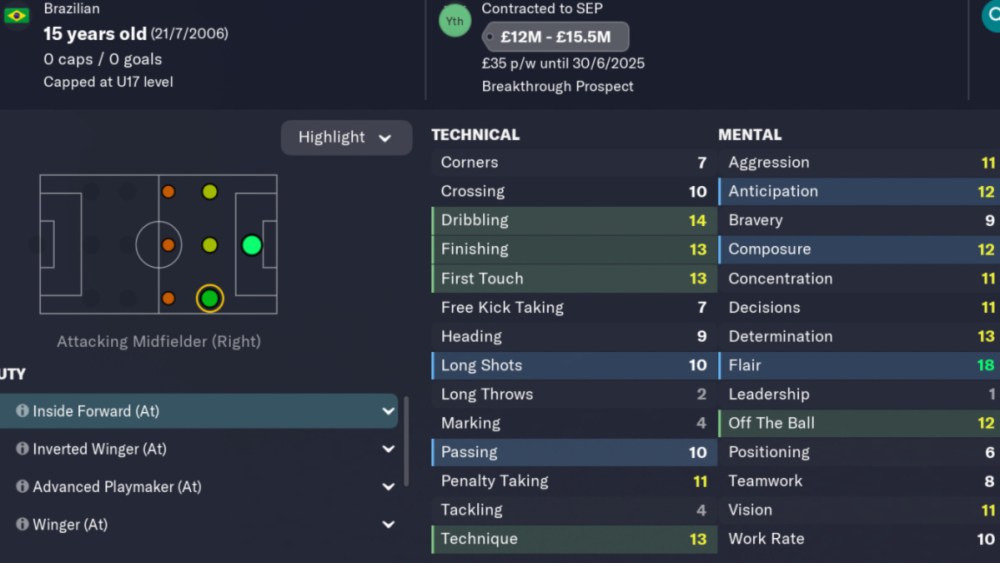Screen dimensions: 1000x563
Task: Click info icon beside Advanced Playmaker (At)
Action: (x=22, y=487)
